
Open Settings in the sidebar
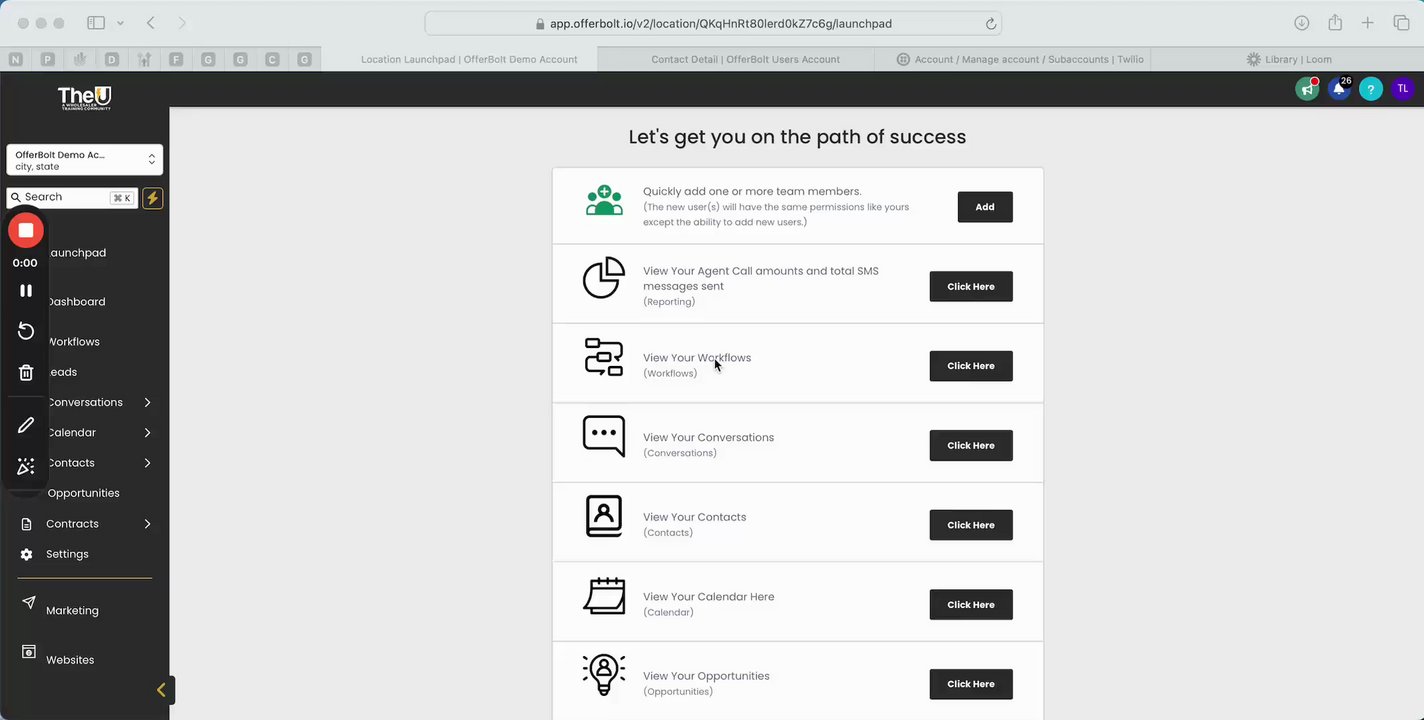coord(67,554)
